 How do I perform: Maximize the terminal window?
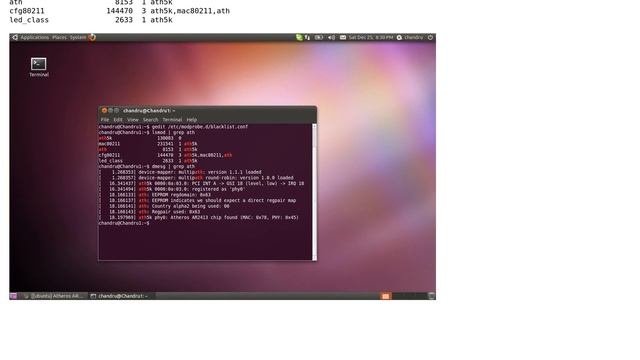tap(116, 111)
